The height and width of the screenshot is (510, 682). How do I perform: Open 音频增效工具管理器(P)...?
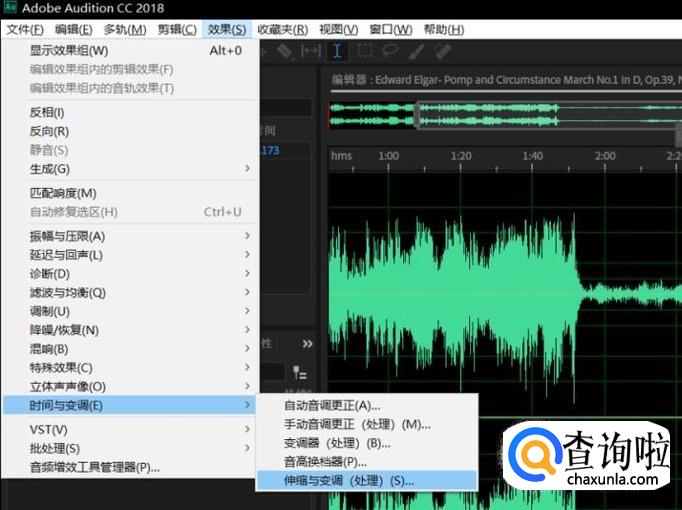coord(130,467)
